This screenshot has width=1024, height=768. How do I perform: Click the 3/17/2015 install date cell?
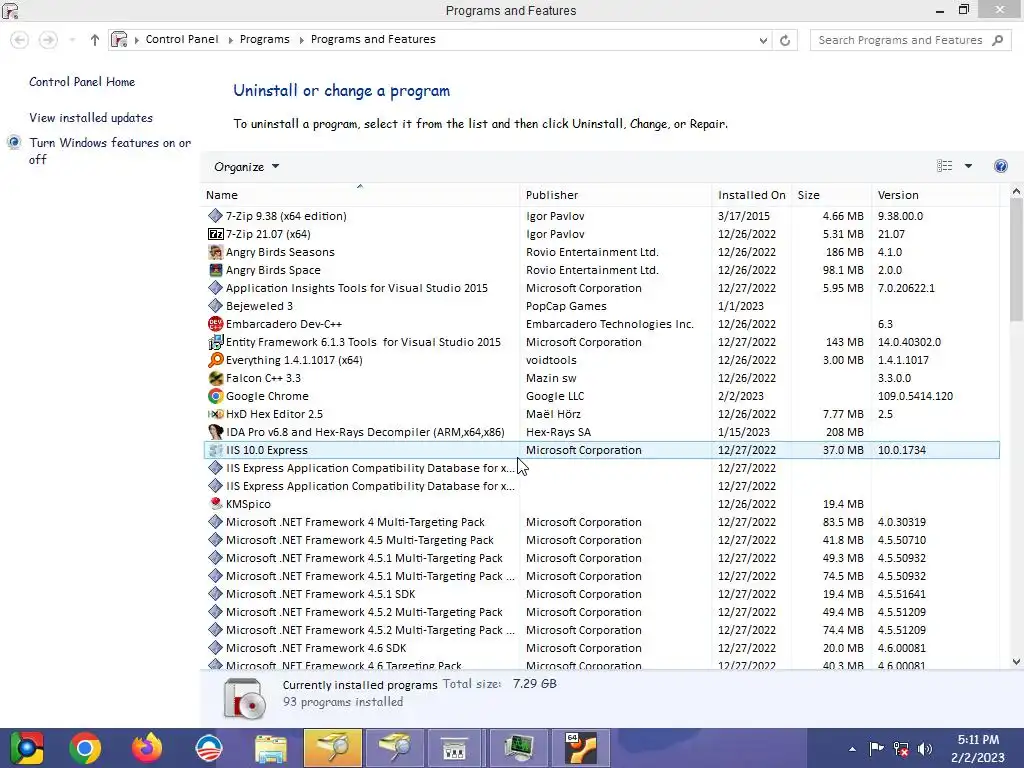744,216
